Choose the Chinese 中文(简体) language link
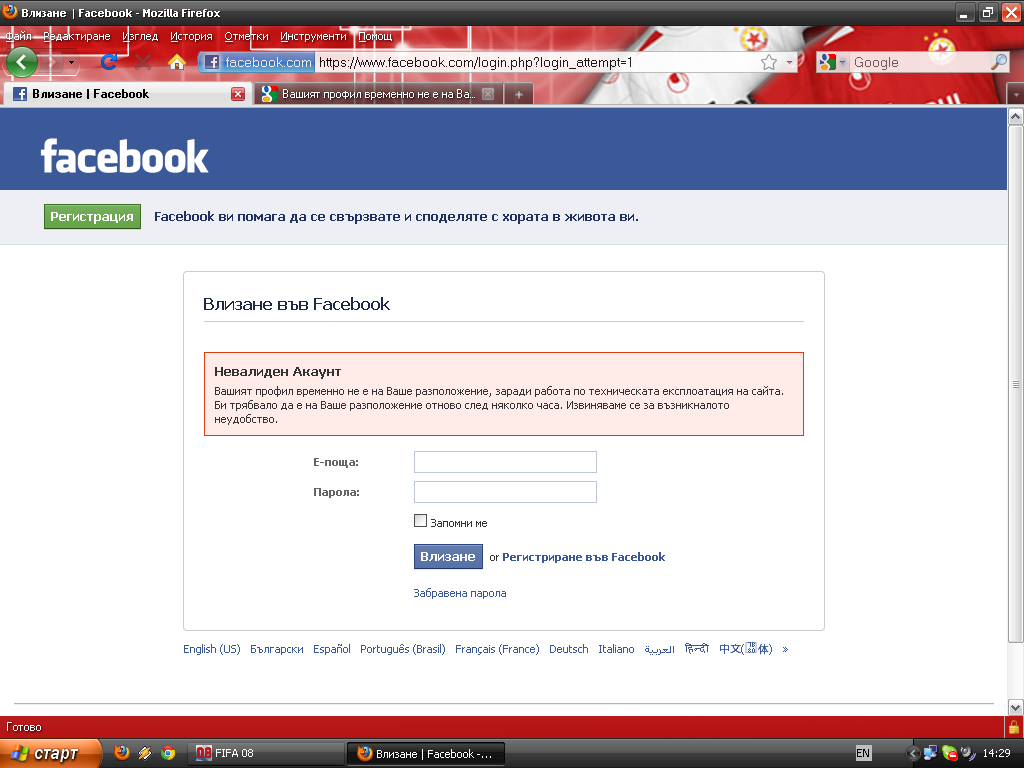Screen dimensions: 1024x768 pos(746,648)
